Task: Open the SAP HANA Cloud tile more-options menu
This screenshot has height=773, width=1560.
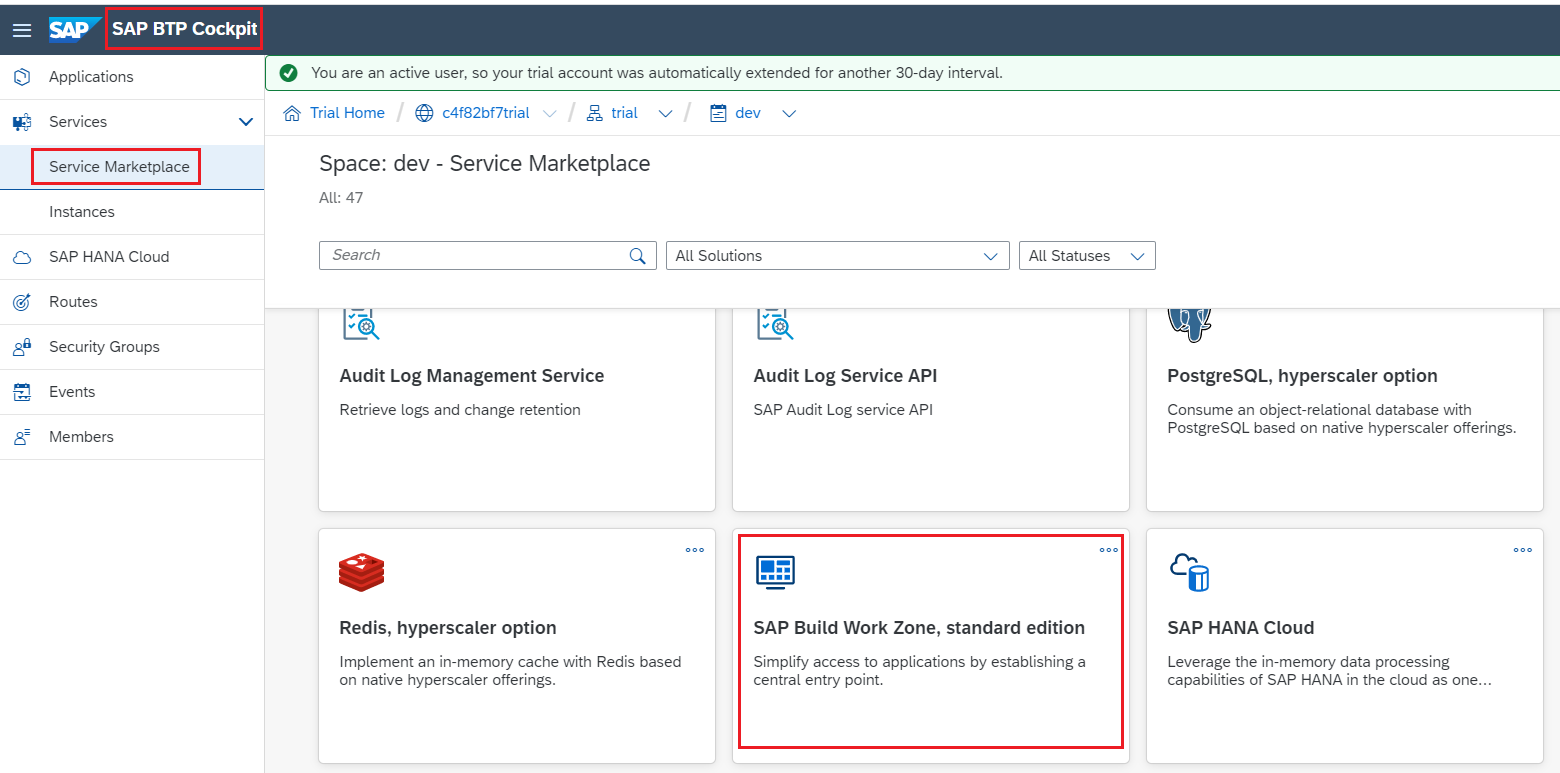Action: 1523,550
